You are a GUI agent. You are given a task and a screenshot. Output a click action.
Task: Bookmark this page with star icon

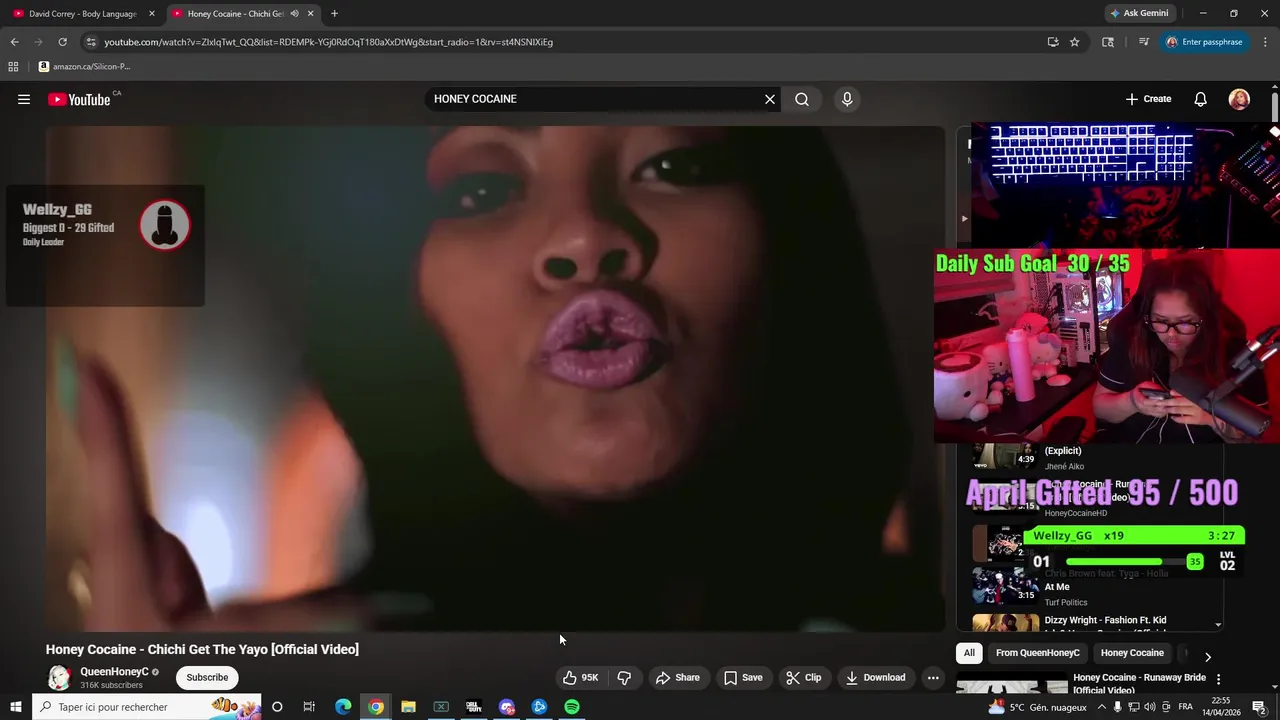point(1075,42)
